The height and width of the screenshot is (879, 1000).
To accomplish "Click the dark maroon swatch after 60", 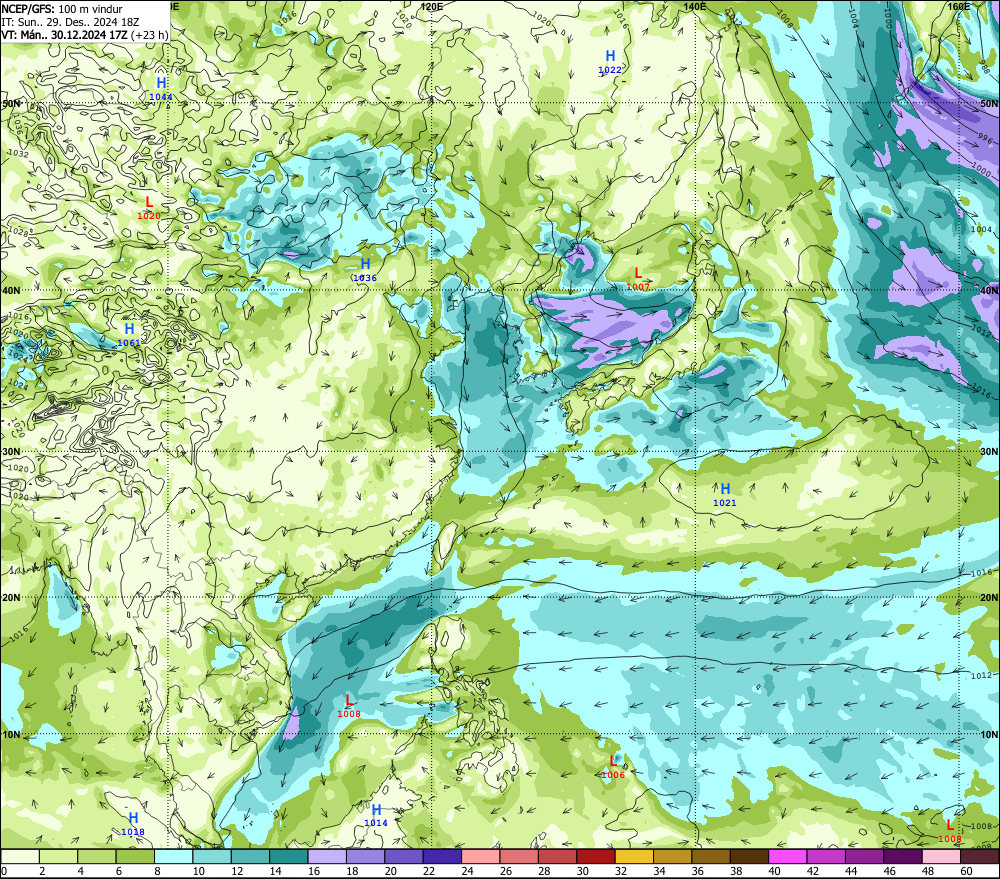I will tap(980, 856).
